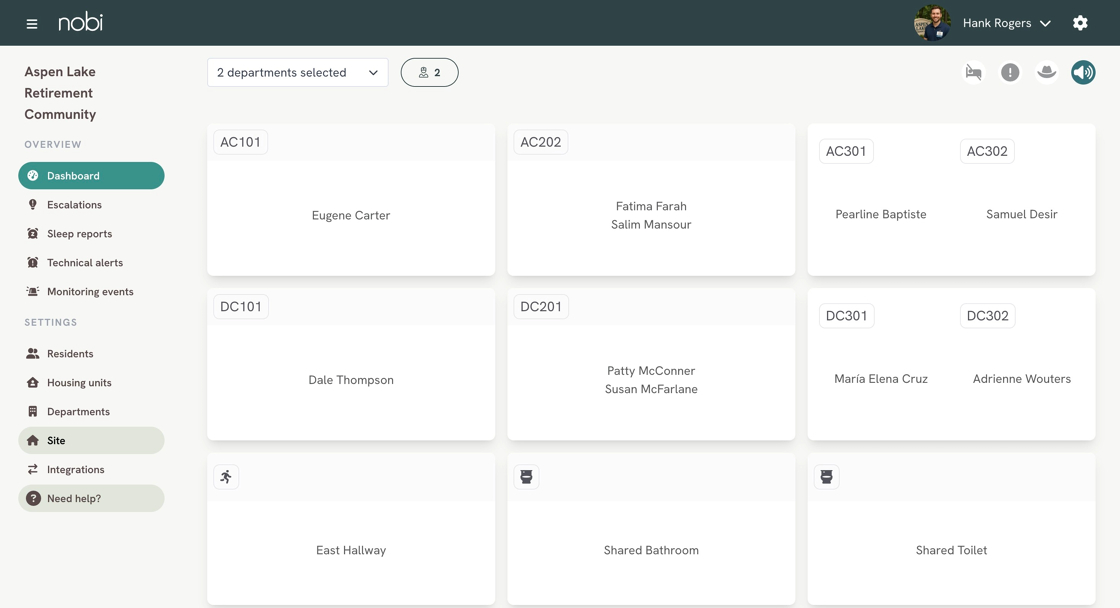The height and width of the screenshot is (608, 1120).
Task: Select resident Pearline Baptiste
Action: (x=881, y=214)
